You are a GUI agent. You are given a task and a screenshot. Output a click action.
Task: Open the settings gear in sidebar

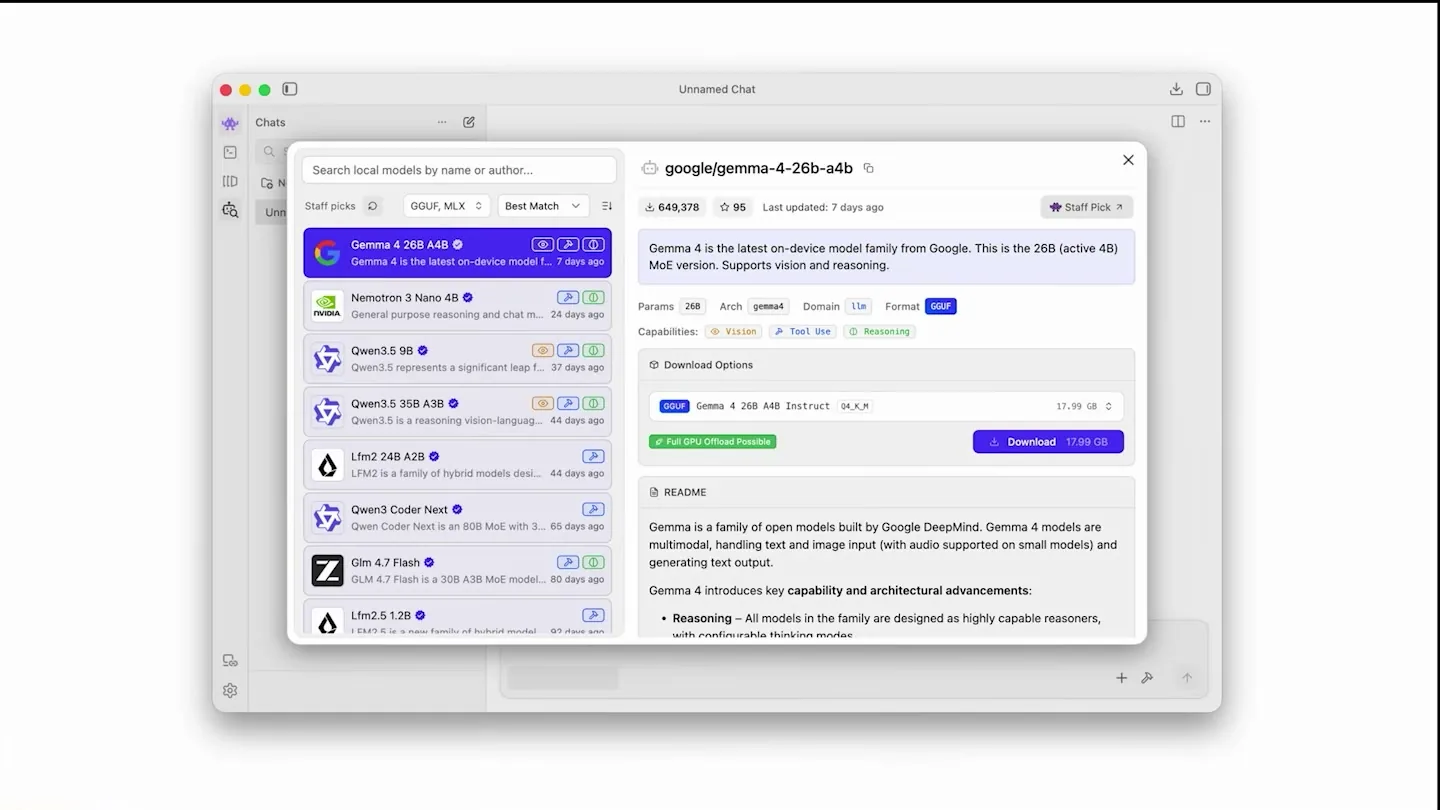[230, 690]
